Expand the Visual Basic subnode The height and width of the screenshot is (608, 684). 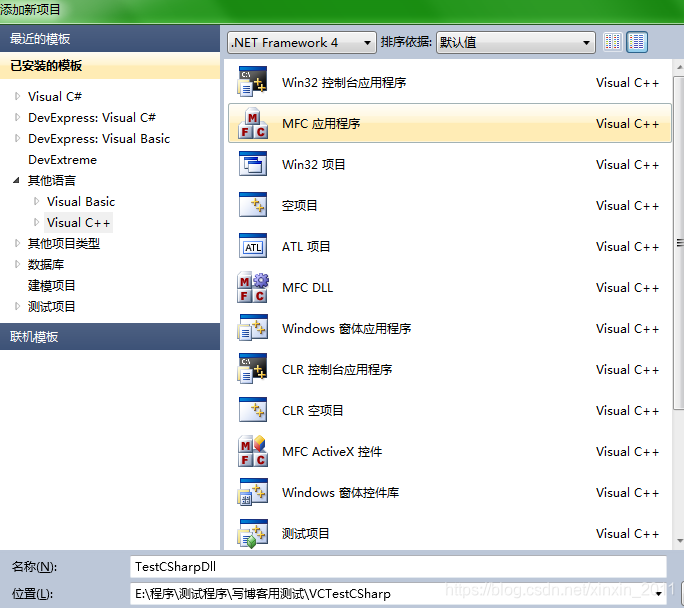pos(36,201)
